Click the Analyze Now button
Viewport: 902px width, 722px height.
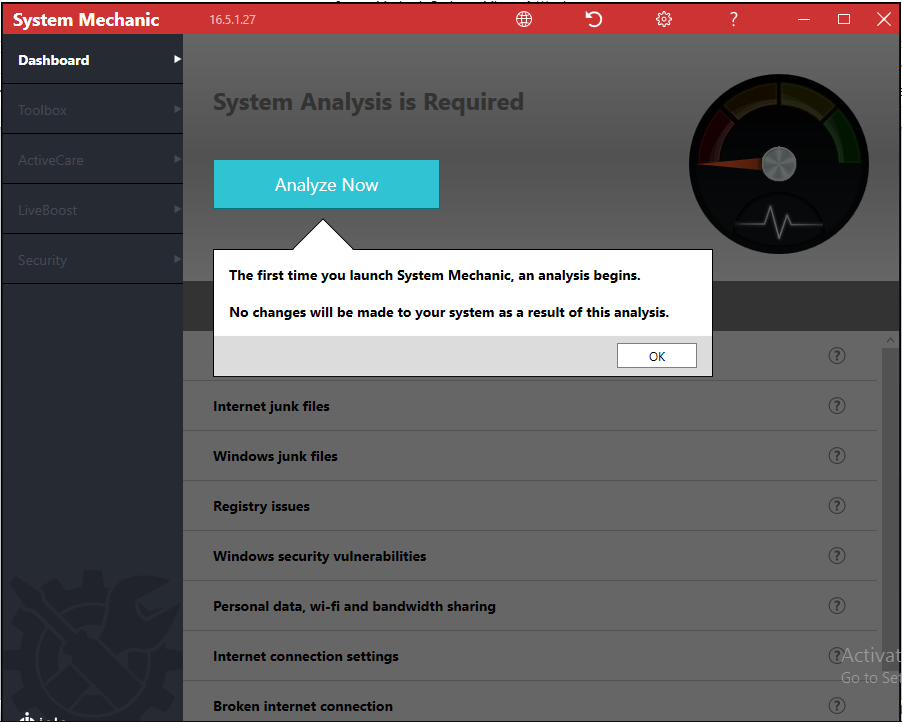(326, 184)
